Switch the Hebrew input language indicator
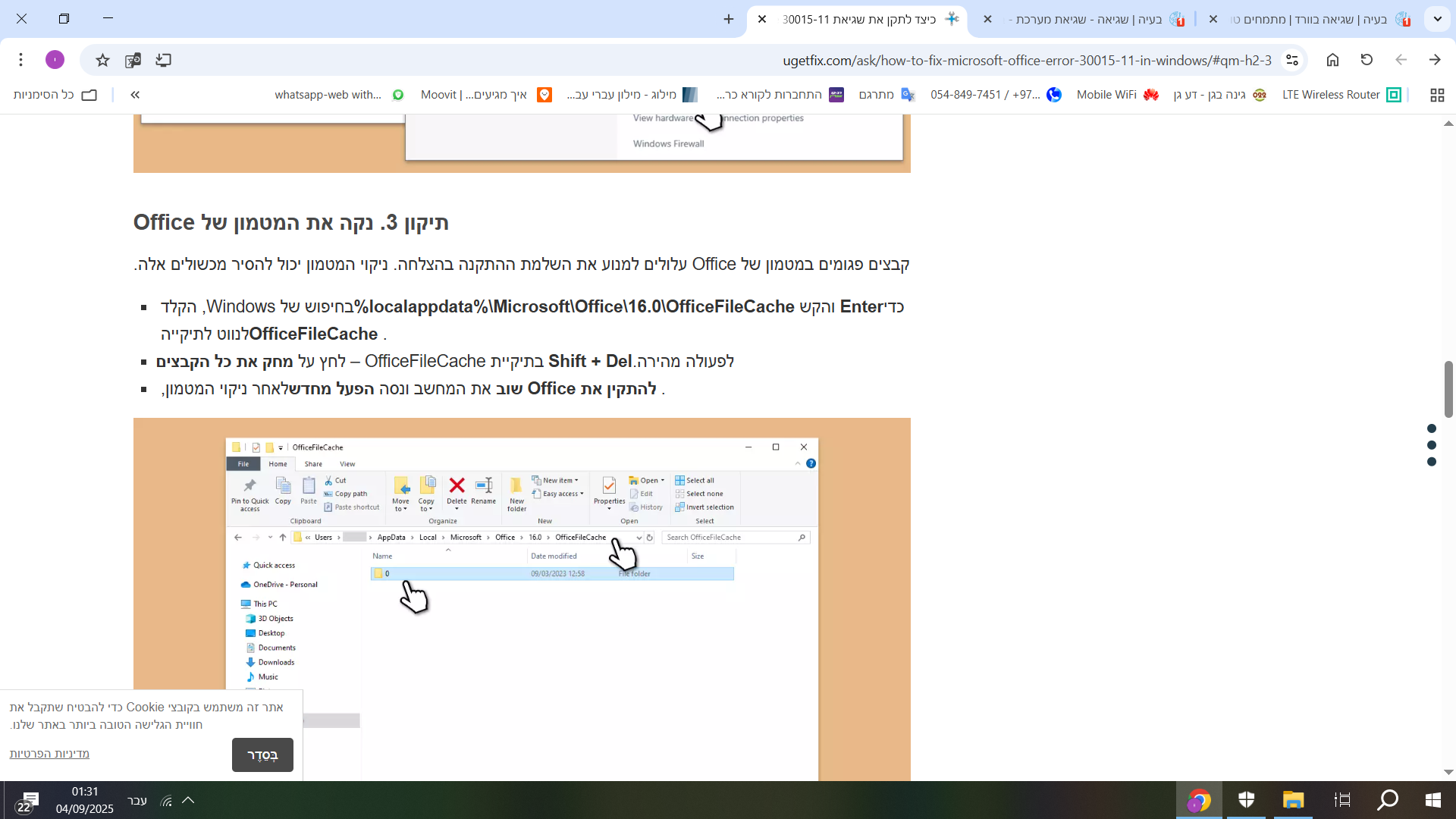Screen dimensions: 1456x819 point(137,801)
